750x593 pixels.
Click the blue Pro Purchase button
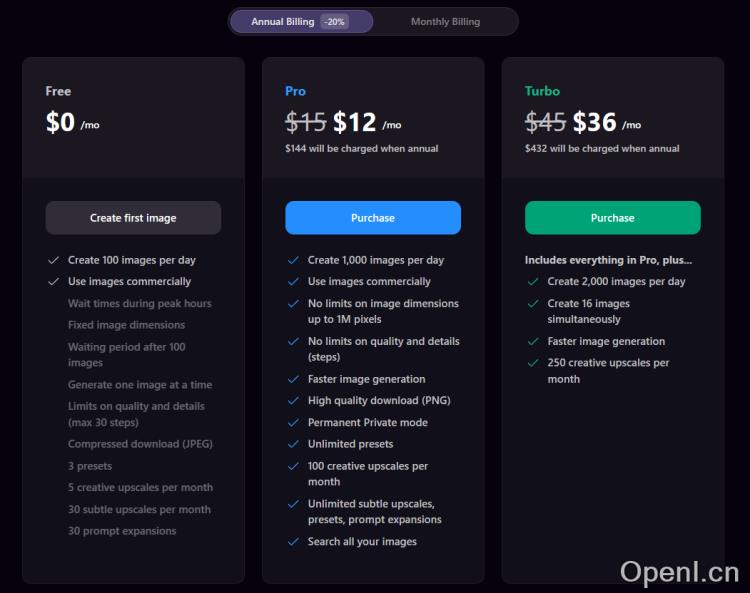point(373,218)
